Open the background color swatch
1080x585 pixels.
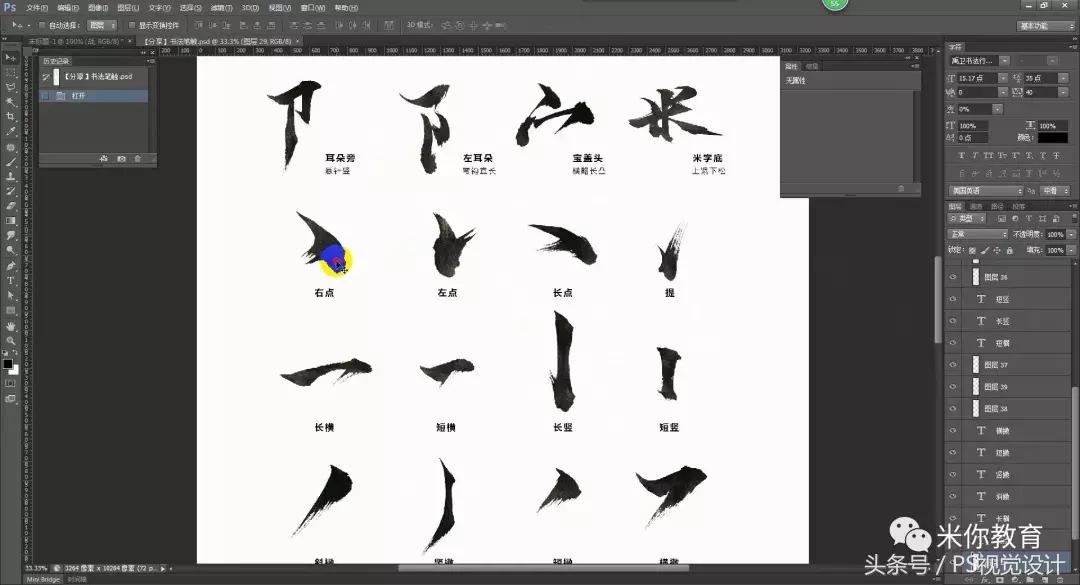click(x=14, y=369)
